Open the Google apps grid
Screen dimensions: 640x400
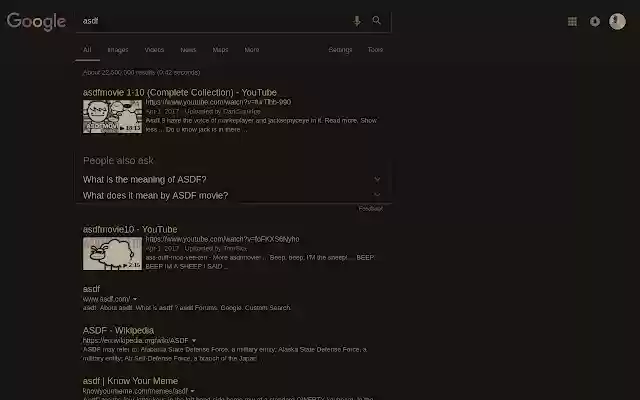pyautogui.click(x=572, y=21)
